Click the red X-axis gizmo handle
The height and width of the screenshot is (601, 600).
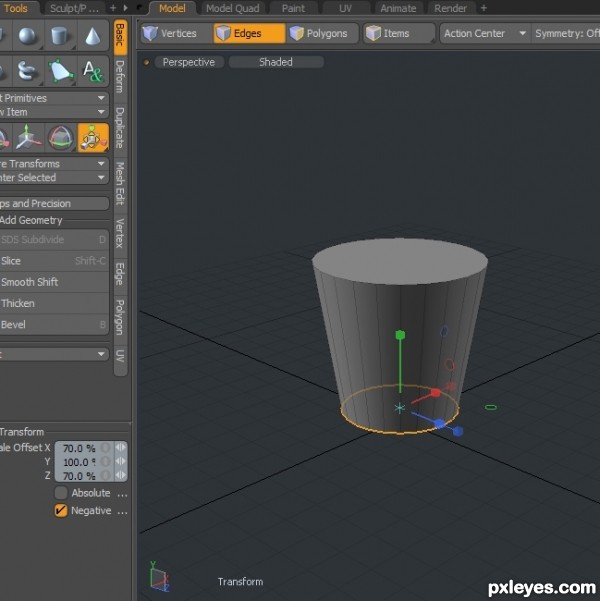coord(435,392)
